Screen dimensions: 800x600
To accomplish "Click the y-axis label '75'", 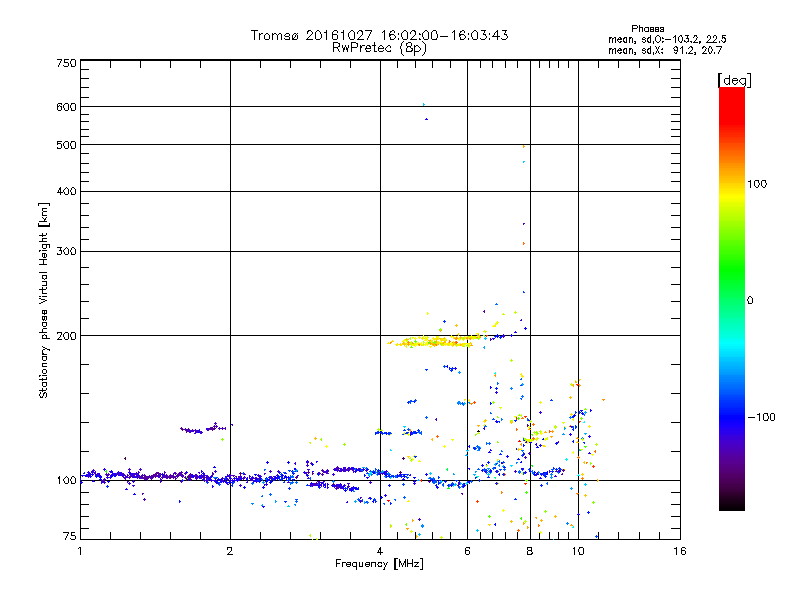I will click(70, 536).
